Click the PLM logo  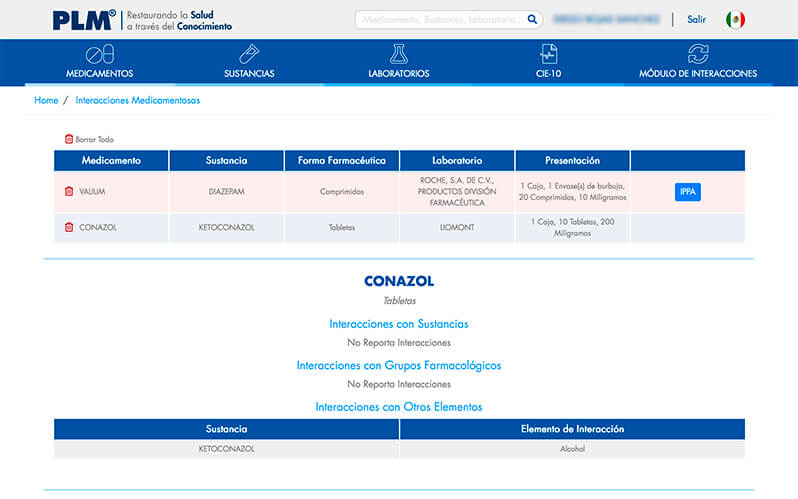coord(84,19)
